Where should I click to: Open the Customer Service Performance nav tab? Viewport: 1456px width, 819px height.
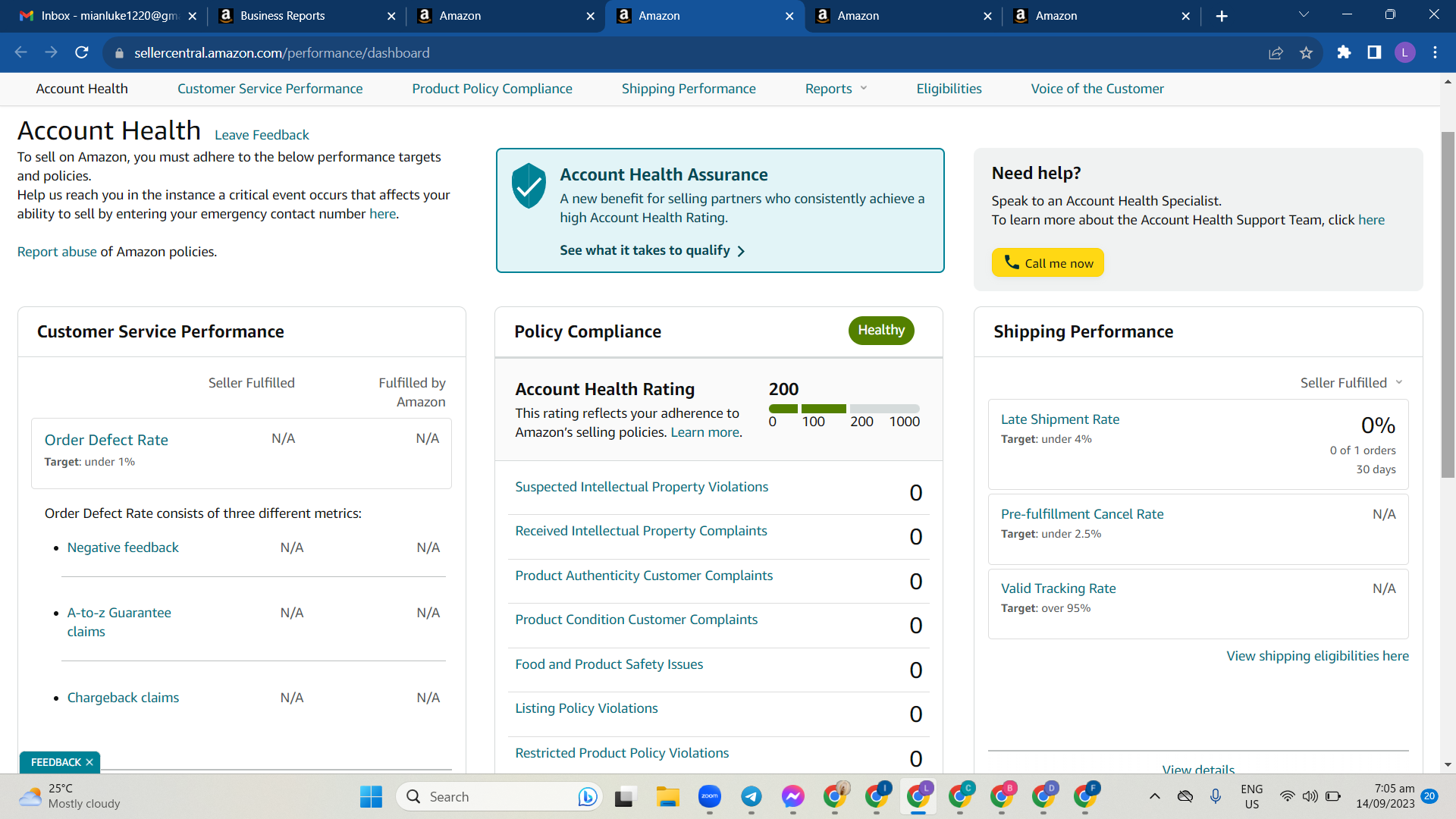[270, 89]
